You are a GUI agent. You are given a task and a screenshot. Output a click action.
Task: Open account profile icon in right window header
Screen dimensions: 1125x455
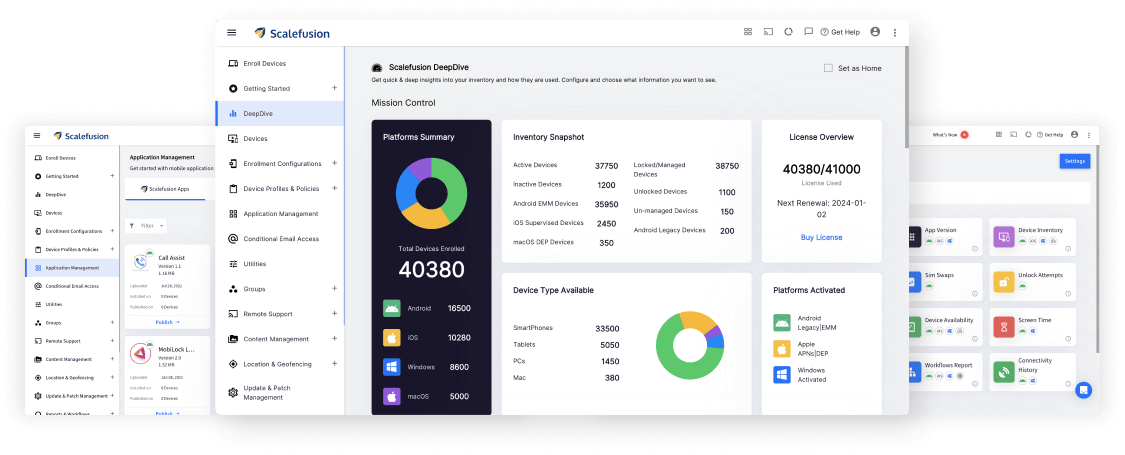pyautogui.click(x=1074, y=134)
